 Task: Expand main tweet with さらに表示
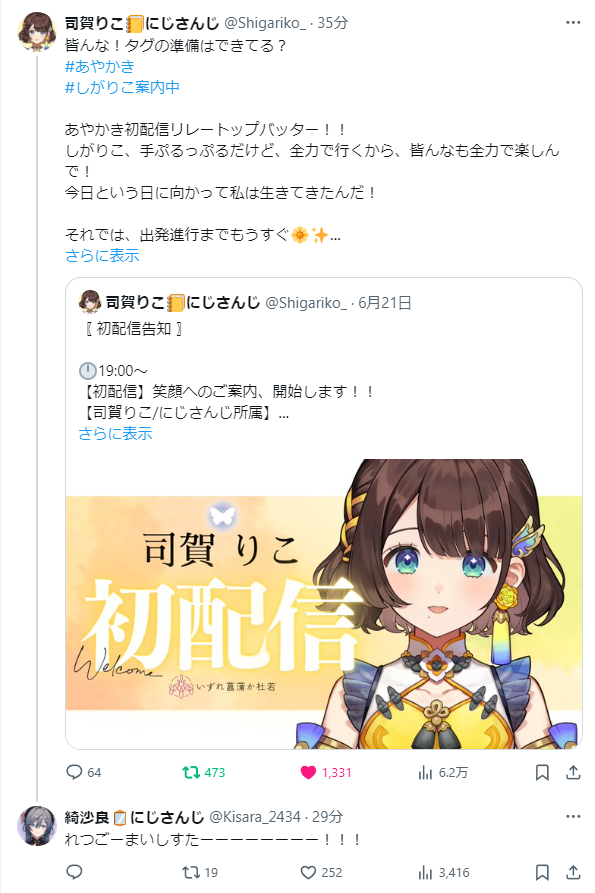point(102,255)
